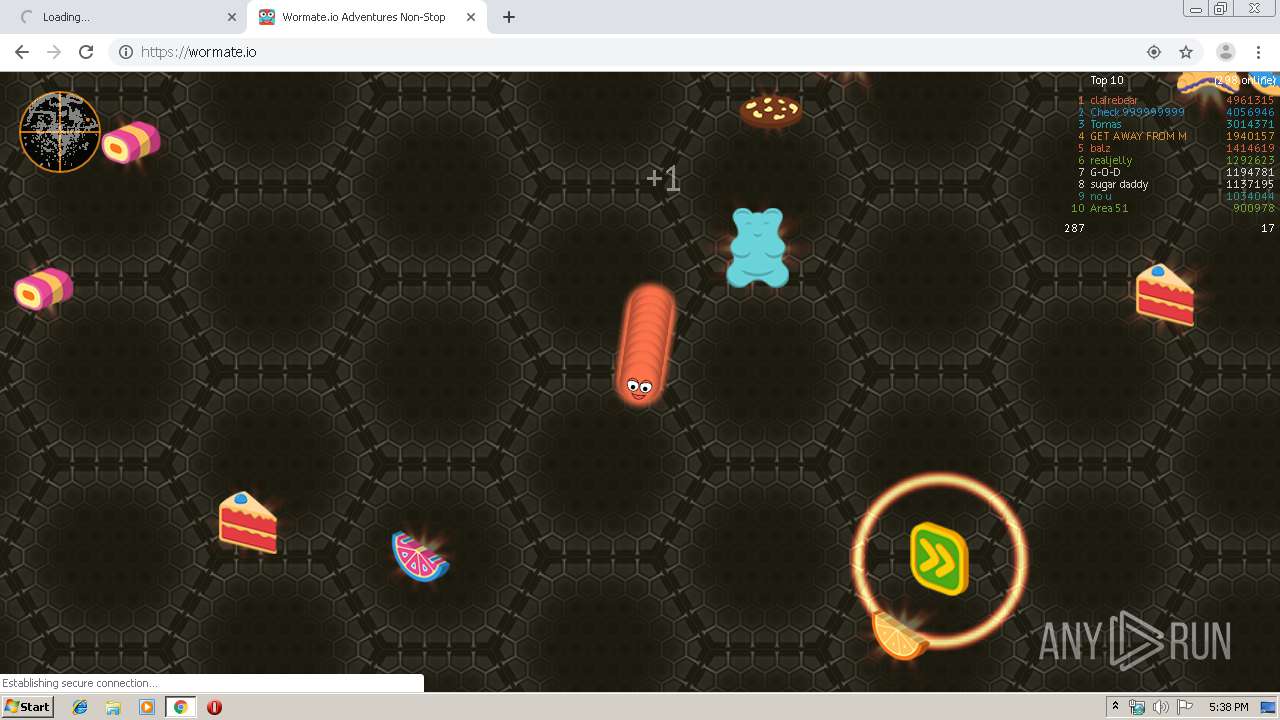This screenshot has width=1280, height=720.
Task: Open the Windows Start menu
Action: [x=28, y=707]
